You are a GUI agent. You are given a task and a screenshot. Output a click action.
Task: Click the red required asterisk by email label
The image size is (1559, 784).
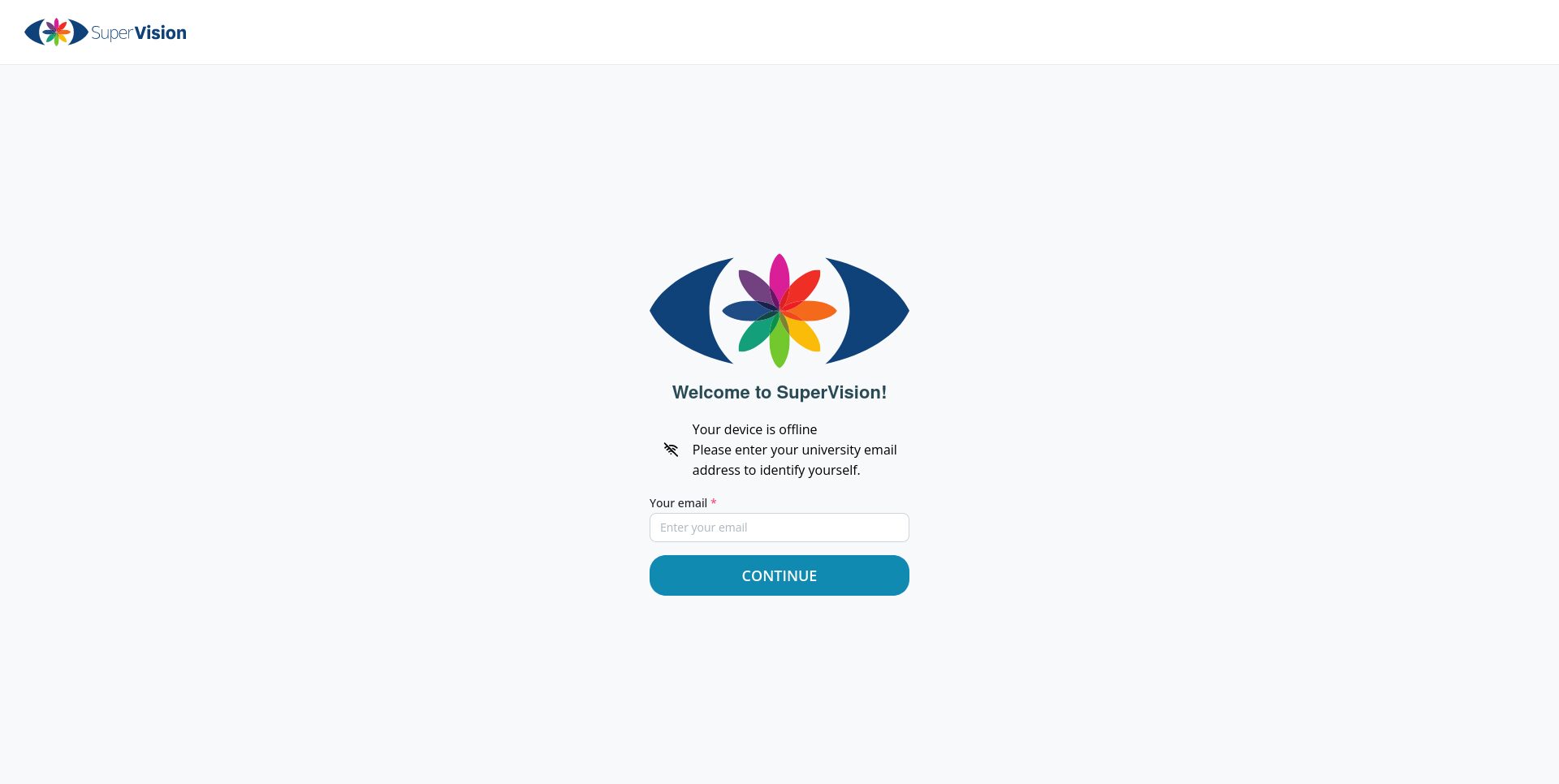pyautogui.click(x=714, y=503)
